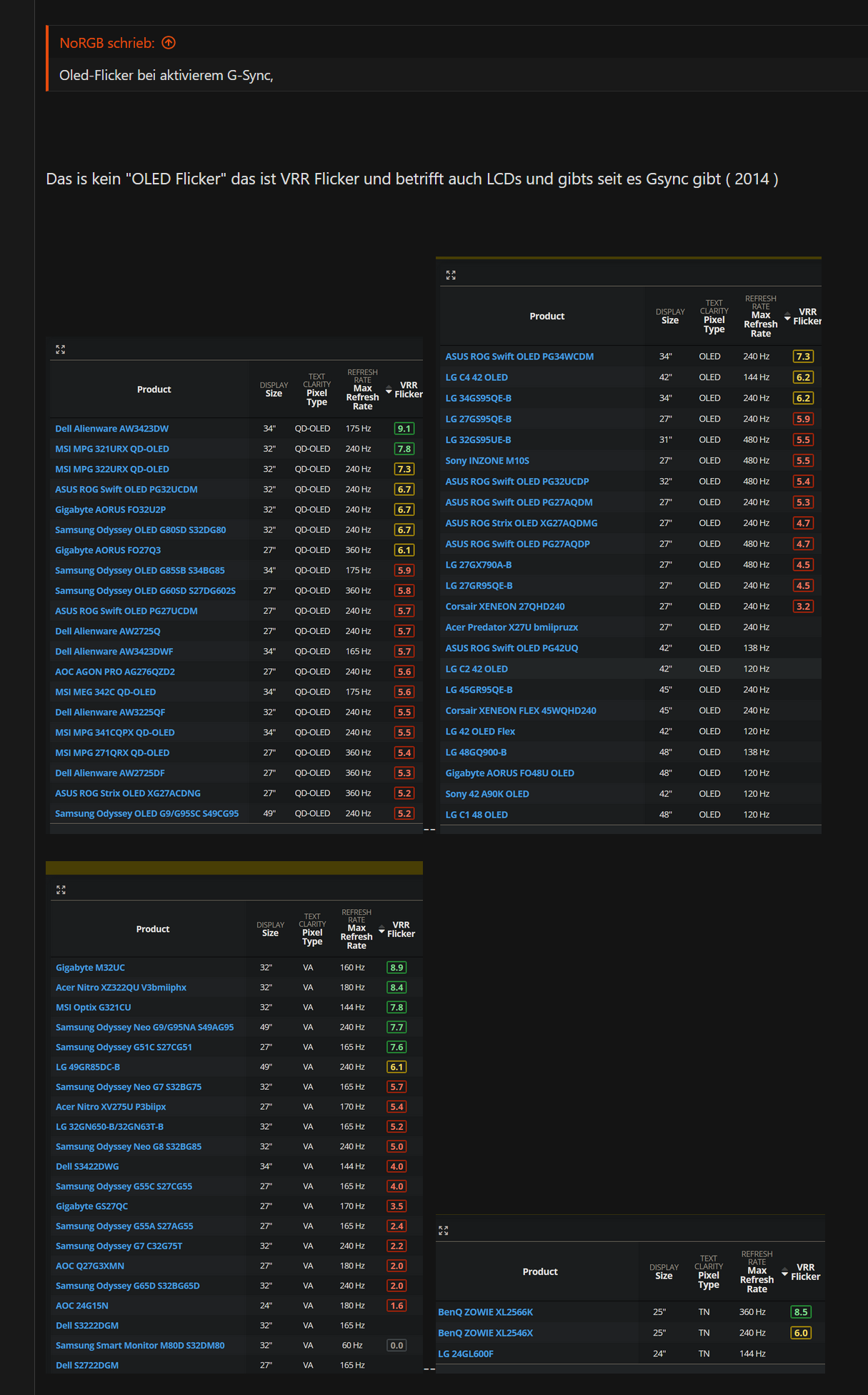
Task: Click the expand icon above the TN table
Action: tap(444, 1231)
